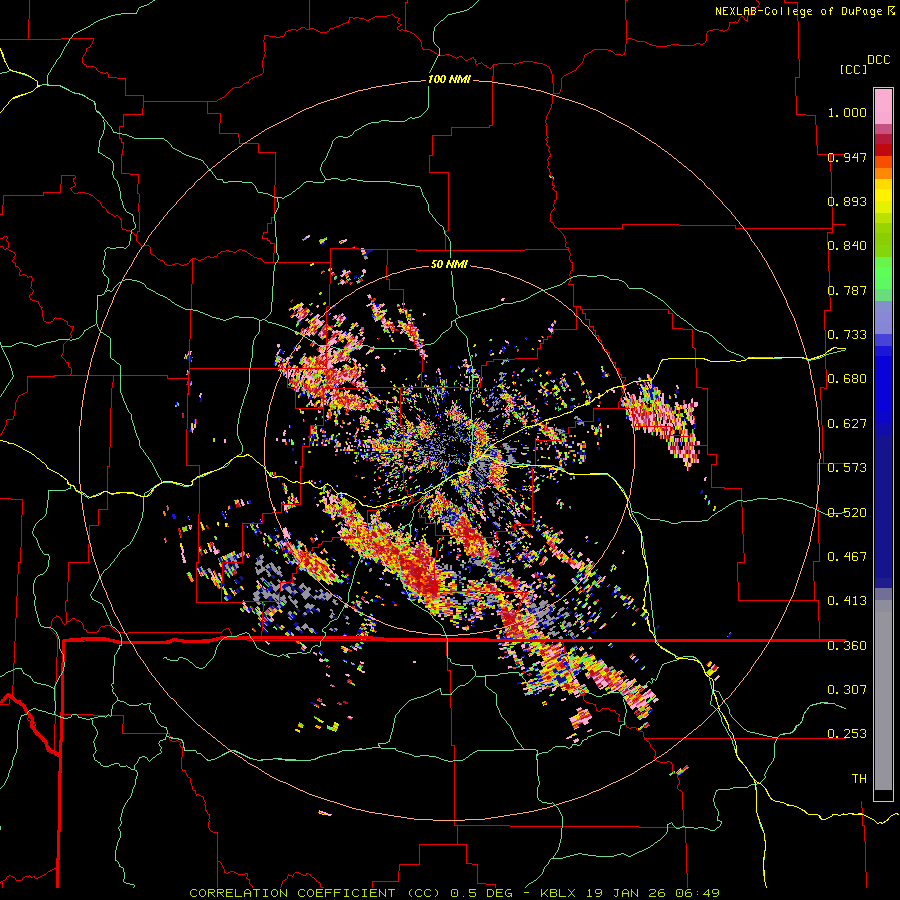Click the 0.893 legend value

tap(847, 201)
